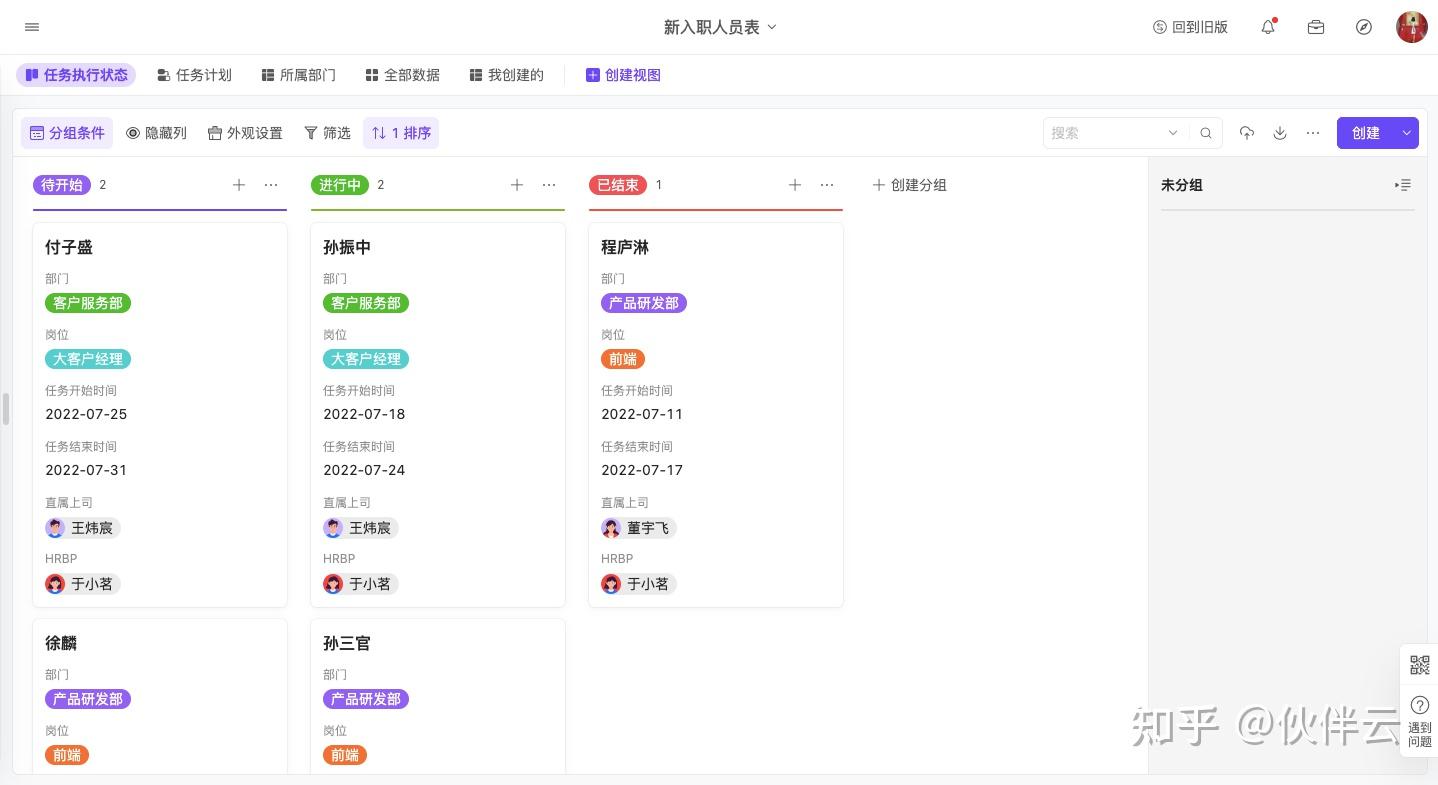Open 隐藏列 hidden columns settings
The height and width of the screenshot is (785, 1438).
coord(156,133)
